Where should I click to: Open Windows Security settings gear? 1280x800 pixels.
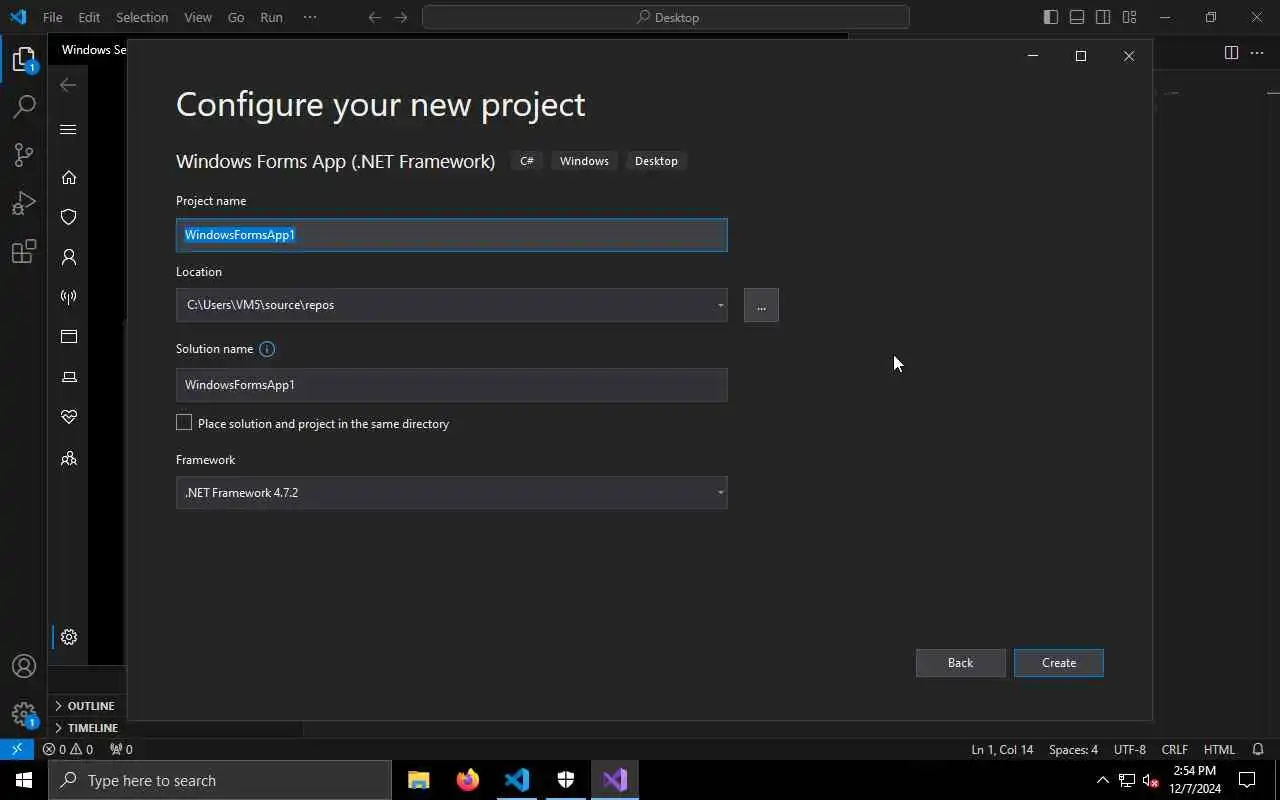[x=69, y=637]
